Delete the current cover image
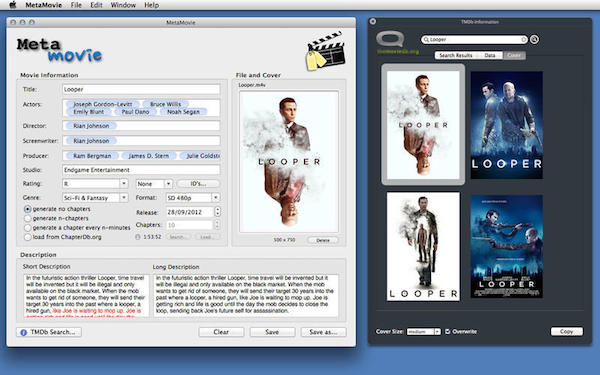Screen dimensions: 600x375 323,240
